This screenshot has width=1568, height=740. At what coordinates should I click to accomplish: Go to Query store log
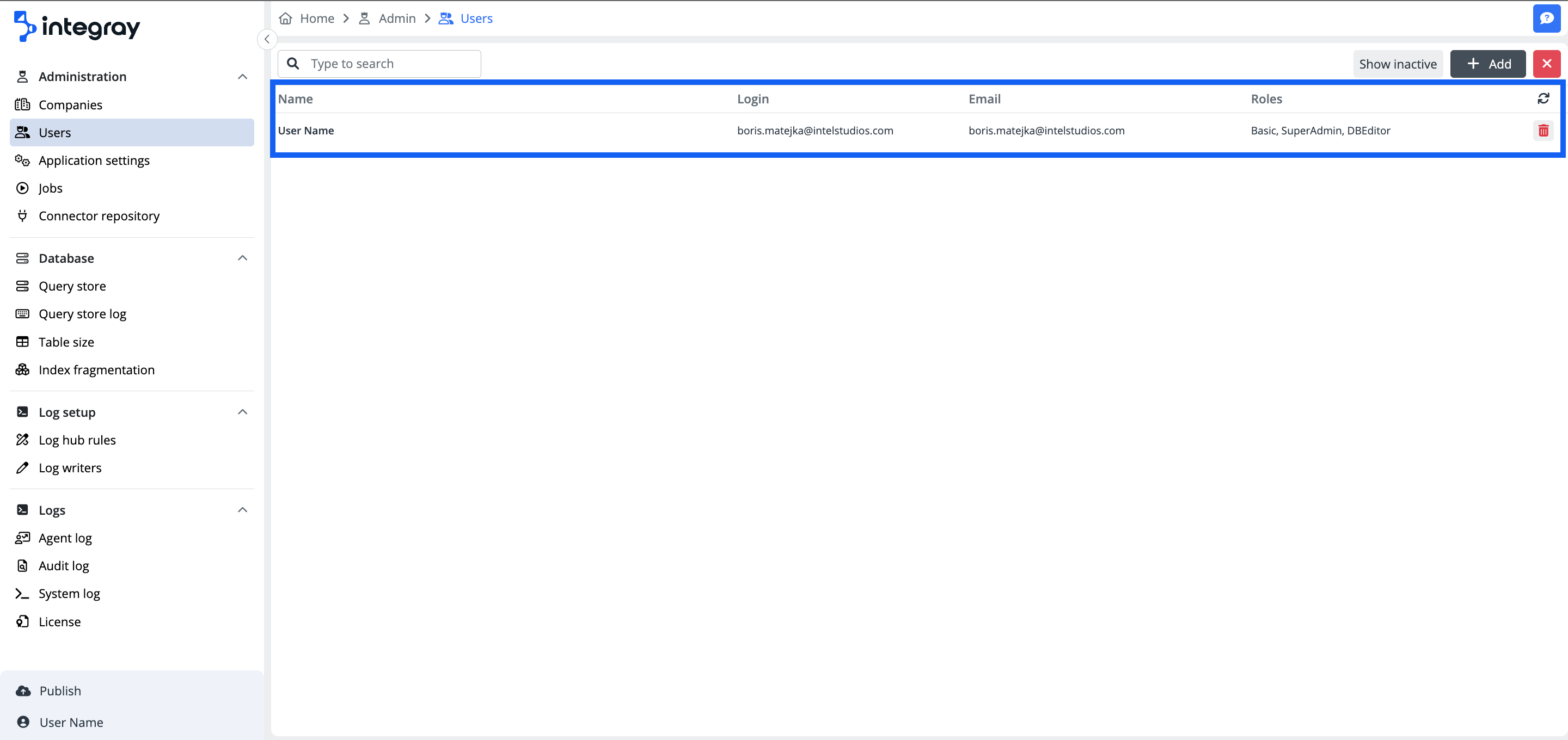pos(82,314)
